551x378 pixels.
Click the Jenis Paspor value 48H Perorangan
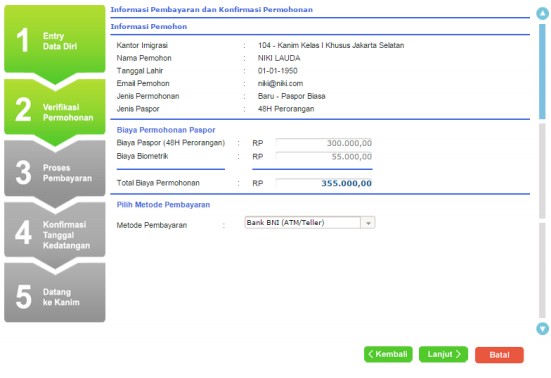(x=286, y=109)
